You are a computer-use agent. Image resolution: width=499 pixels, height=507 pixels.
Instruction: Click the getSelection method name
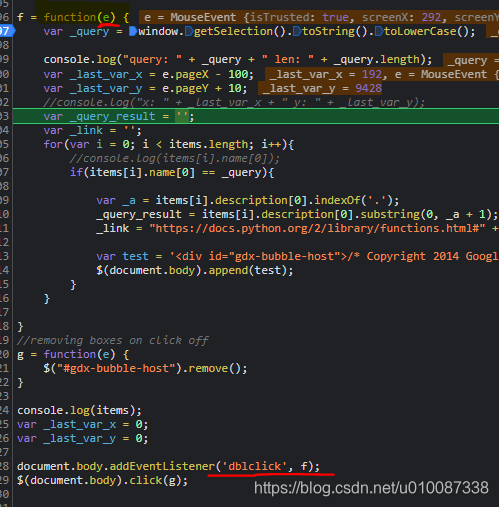point(233,31)
